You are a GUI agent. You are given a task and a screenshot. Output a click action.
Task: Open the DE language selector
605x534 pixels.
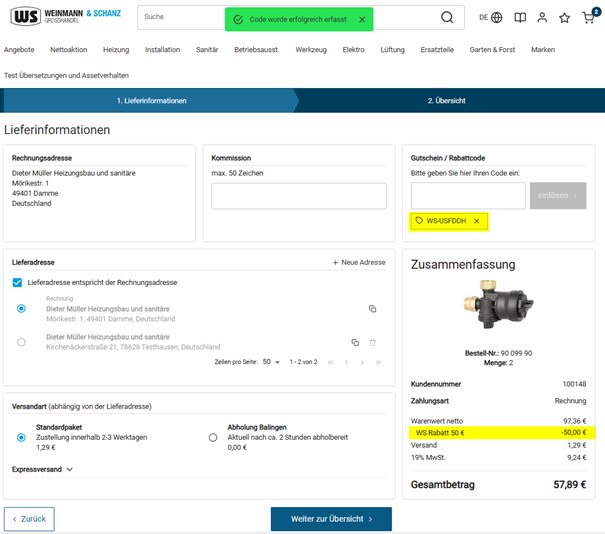(x=490, y=18)
